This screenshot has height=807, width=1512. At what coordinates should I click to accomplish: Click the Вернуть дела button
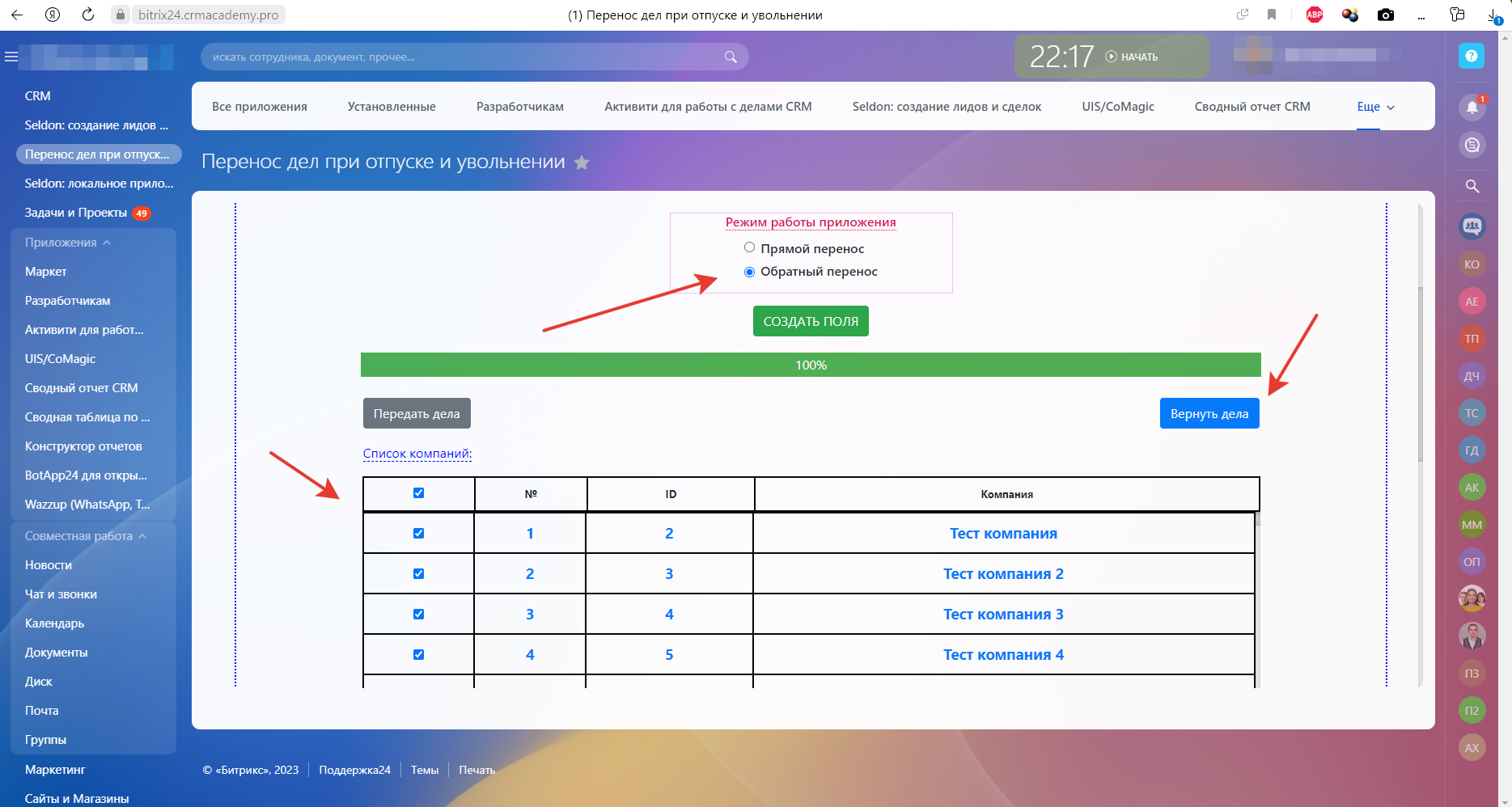[x=1209, y=413]
